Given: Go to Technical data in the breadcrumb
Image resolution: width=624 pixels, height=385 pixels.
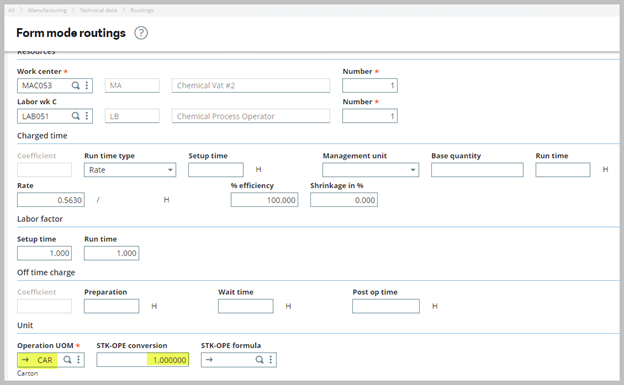Looking at the screenshot, I should pyautogui.click(x=98, y=10).
